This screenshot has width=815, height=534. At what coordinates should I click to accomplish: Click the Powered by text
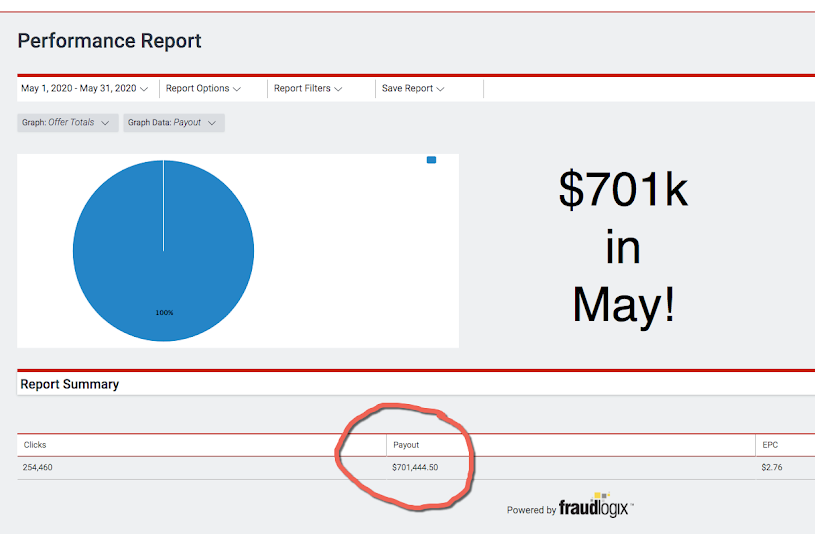tap(531, 510)
